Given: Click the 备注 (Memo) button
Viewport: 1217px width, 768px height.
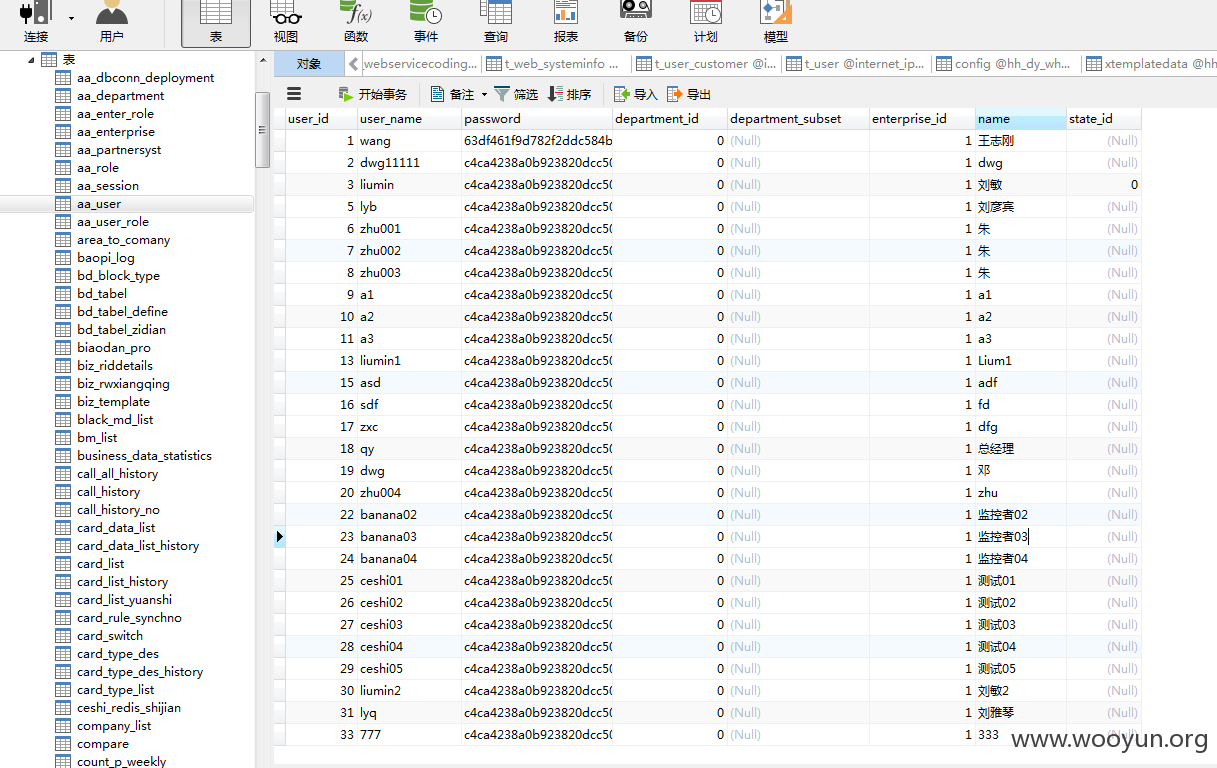Looking at the screenshot, I should pyautogui.click(x=453, y=94).
